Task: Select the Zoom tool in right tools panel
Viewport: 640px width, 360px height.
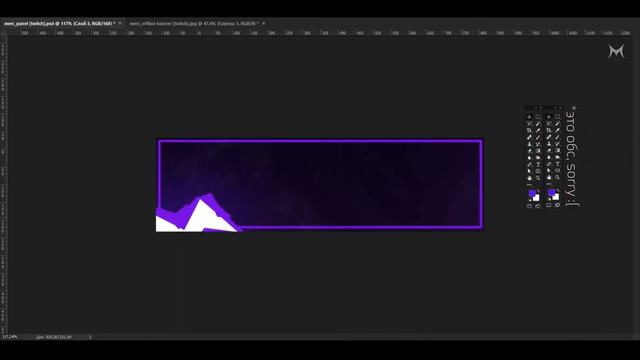Action: click(x=558, y=177)
